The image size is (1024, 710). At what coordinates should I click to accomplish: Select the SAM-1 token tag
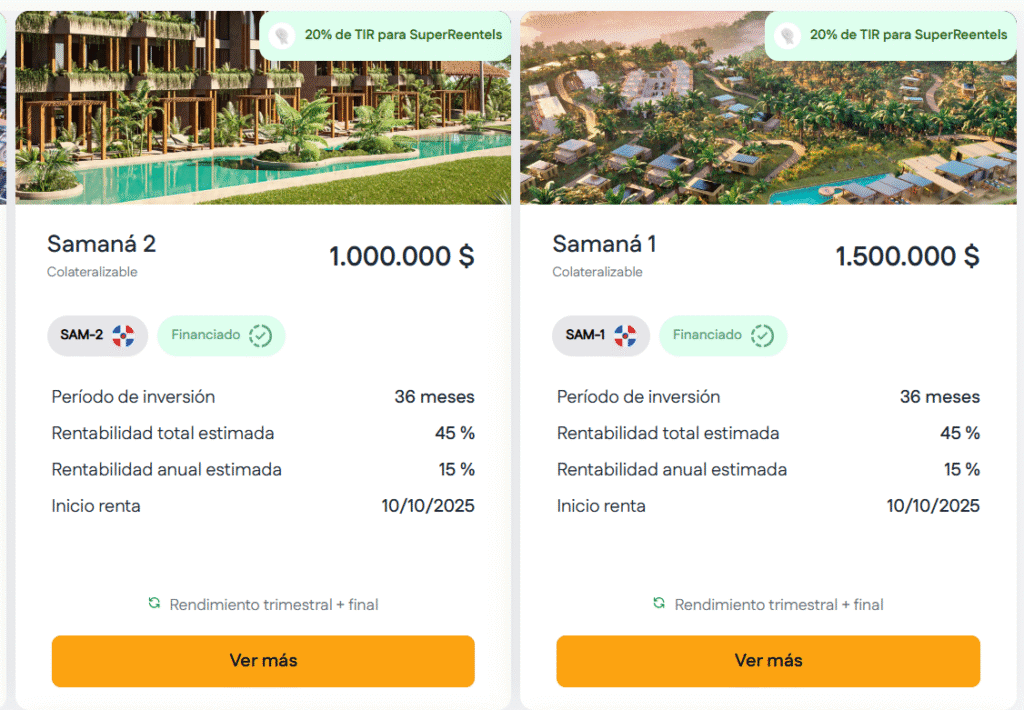pos(585,336)
